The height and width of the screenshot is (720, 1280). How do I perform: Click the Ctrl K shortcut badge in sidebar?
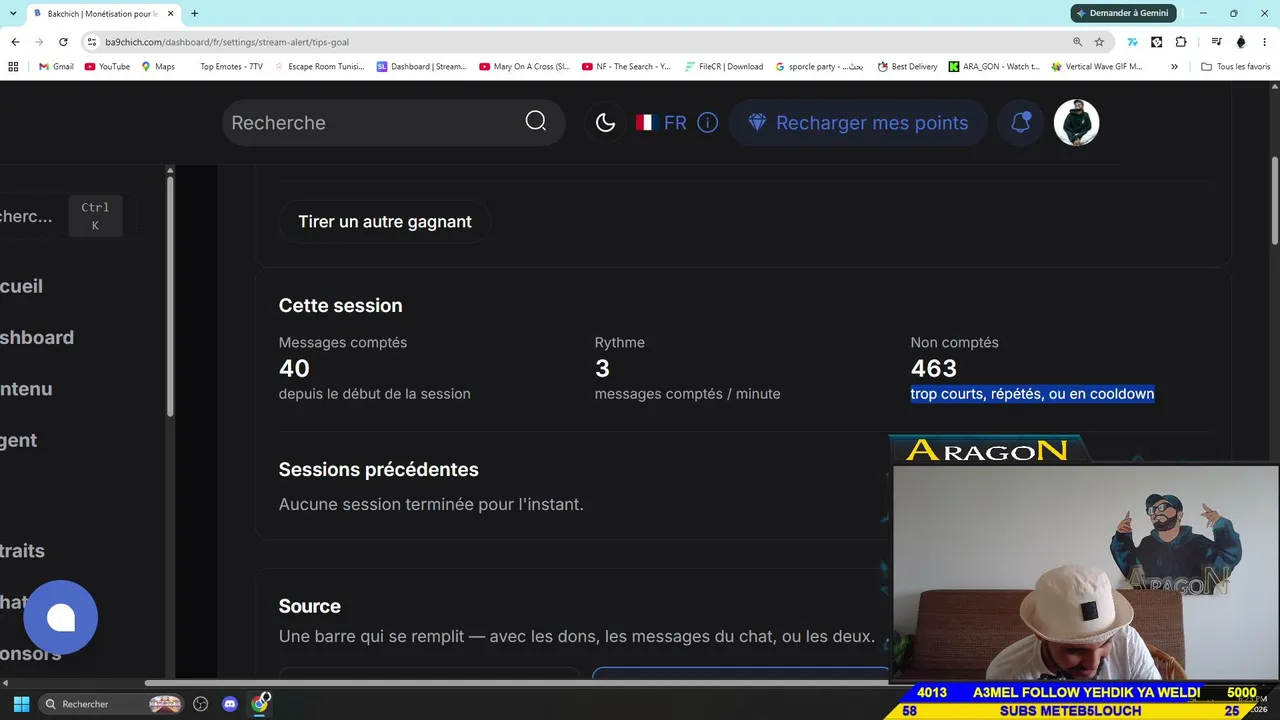tap(95, 216)
